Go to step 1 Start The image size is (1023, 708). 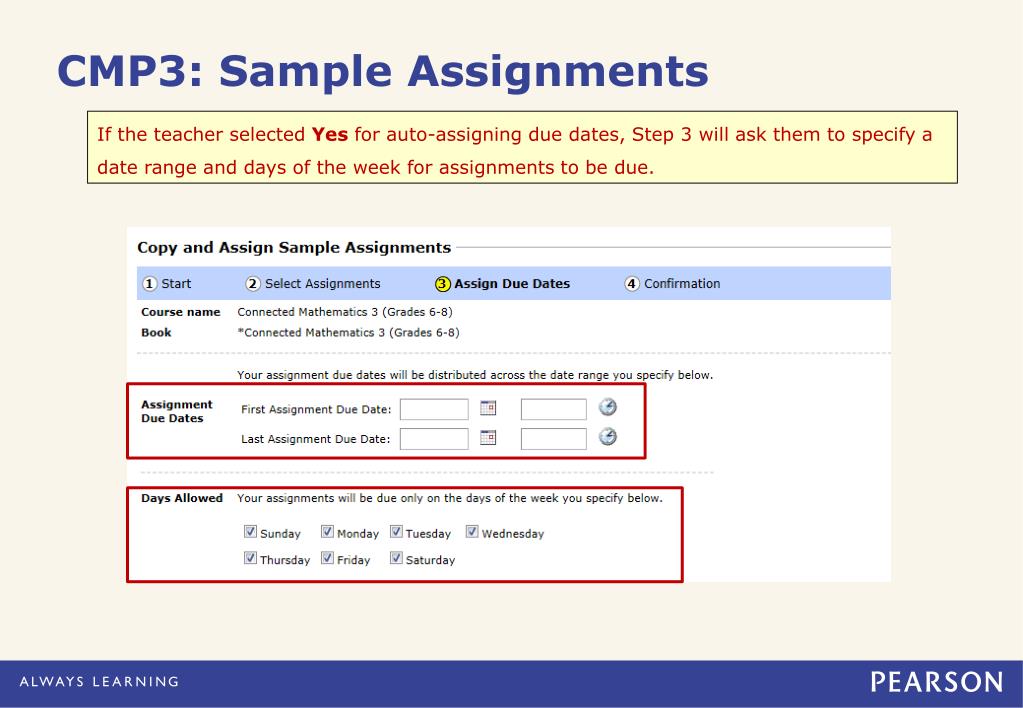(x=167, y=284)
